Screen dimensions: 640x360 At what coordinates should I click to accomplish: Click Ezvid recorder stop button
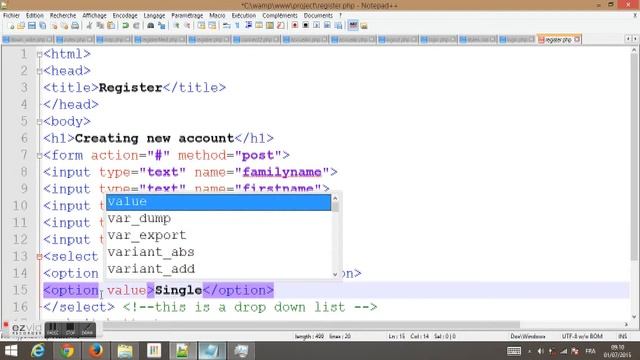coord(70,329)
